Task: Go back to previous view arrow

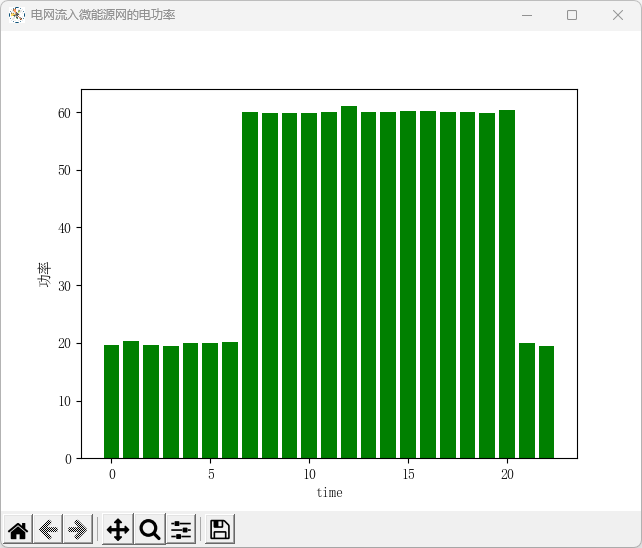Action: [x=48, y=530]
